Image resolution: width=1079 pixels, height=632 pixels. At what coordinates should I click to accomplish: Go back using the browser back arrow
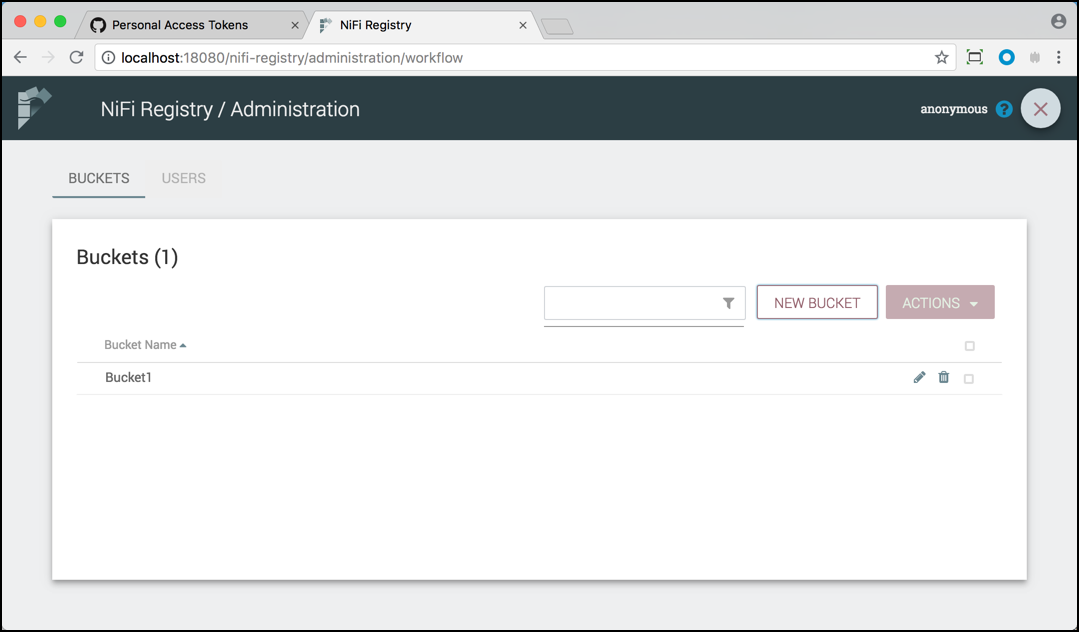pyautogui.click(x=20, y=57)
